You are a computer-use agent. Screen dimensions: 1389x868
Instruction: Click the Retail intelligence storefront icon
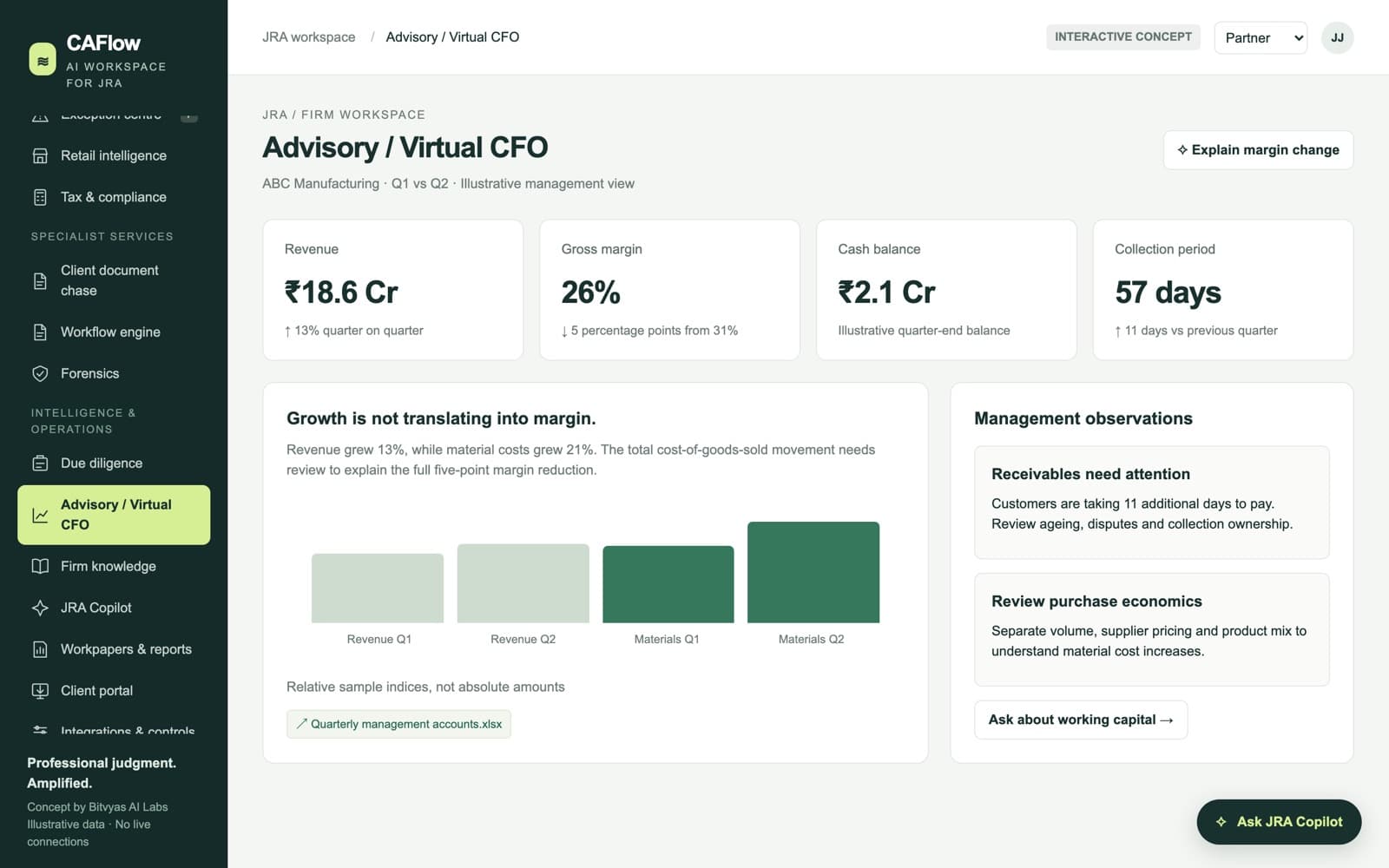click(x=40, y=156)
